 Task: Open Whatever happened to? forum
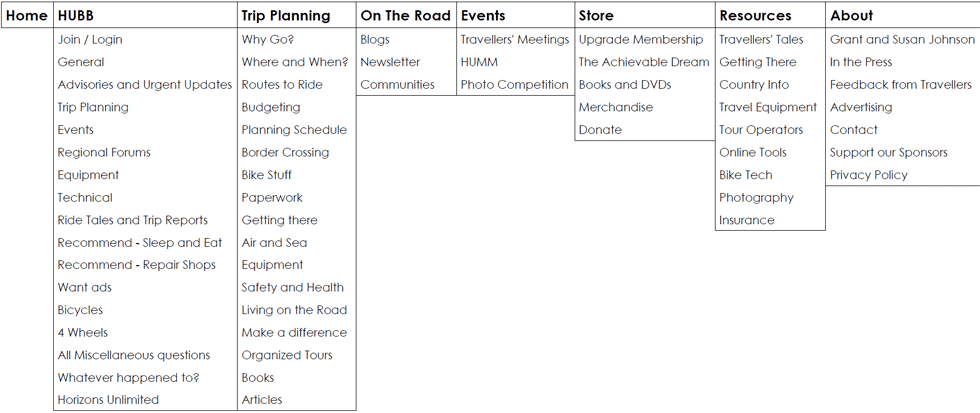(129, 377)
